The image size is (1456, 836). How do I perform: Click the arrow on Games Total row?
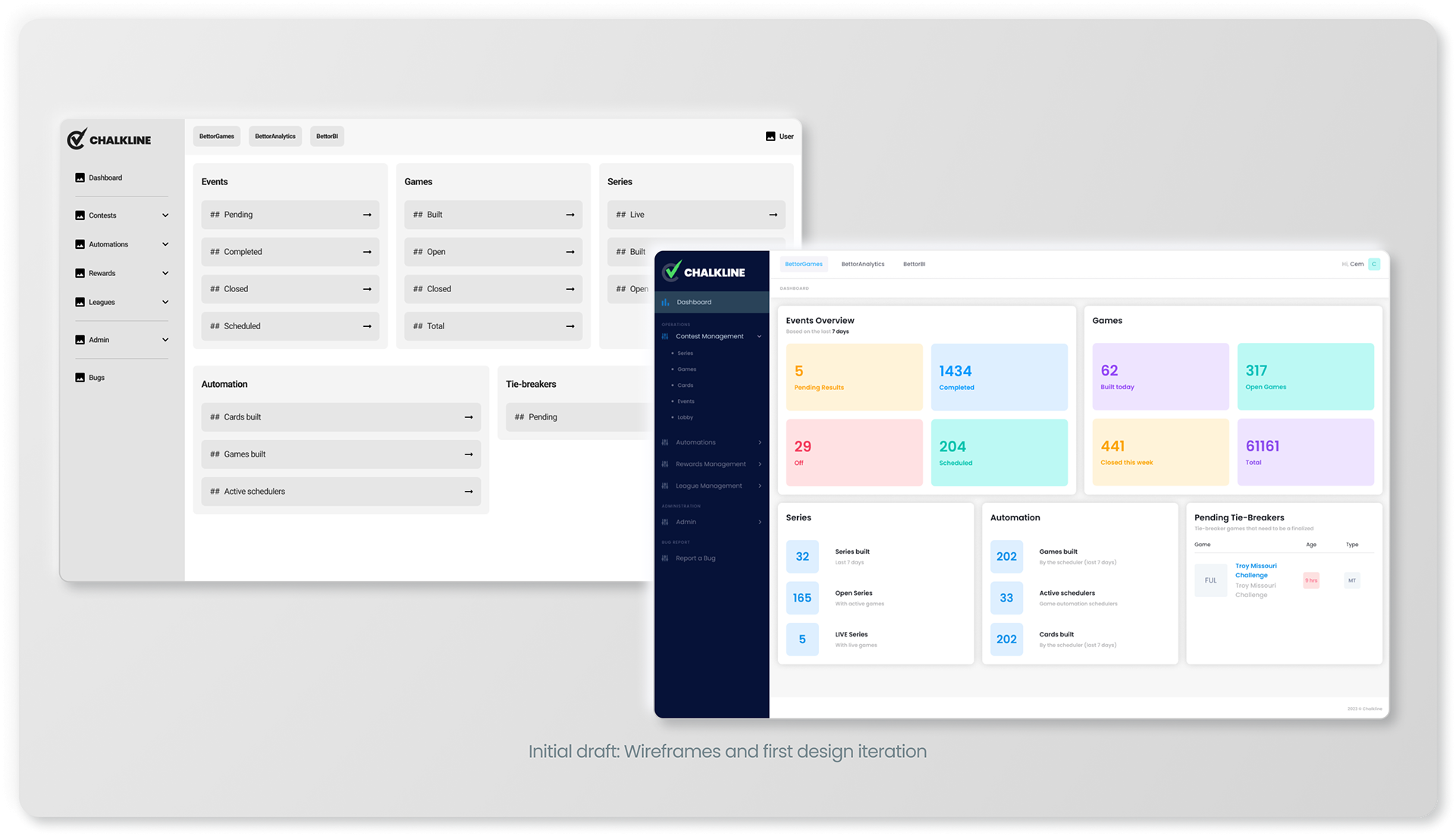(x=570, y=326)
